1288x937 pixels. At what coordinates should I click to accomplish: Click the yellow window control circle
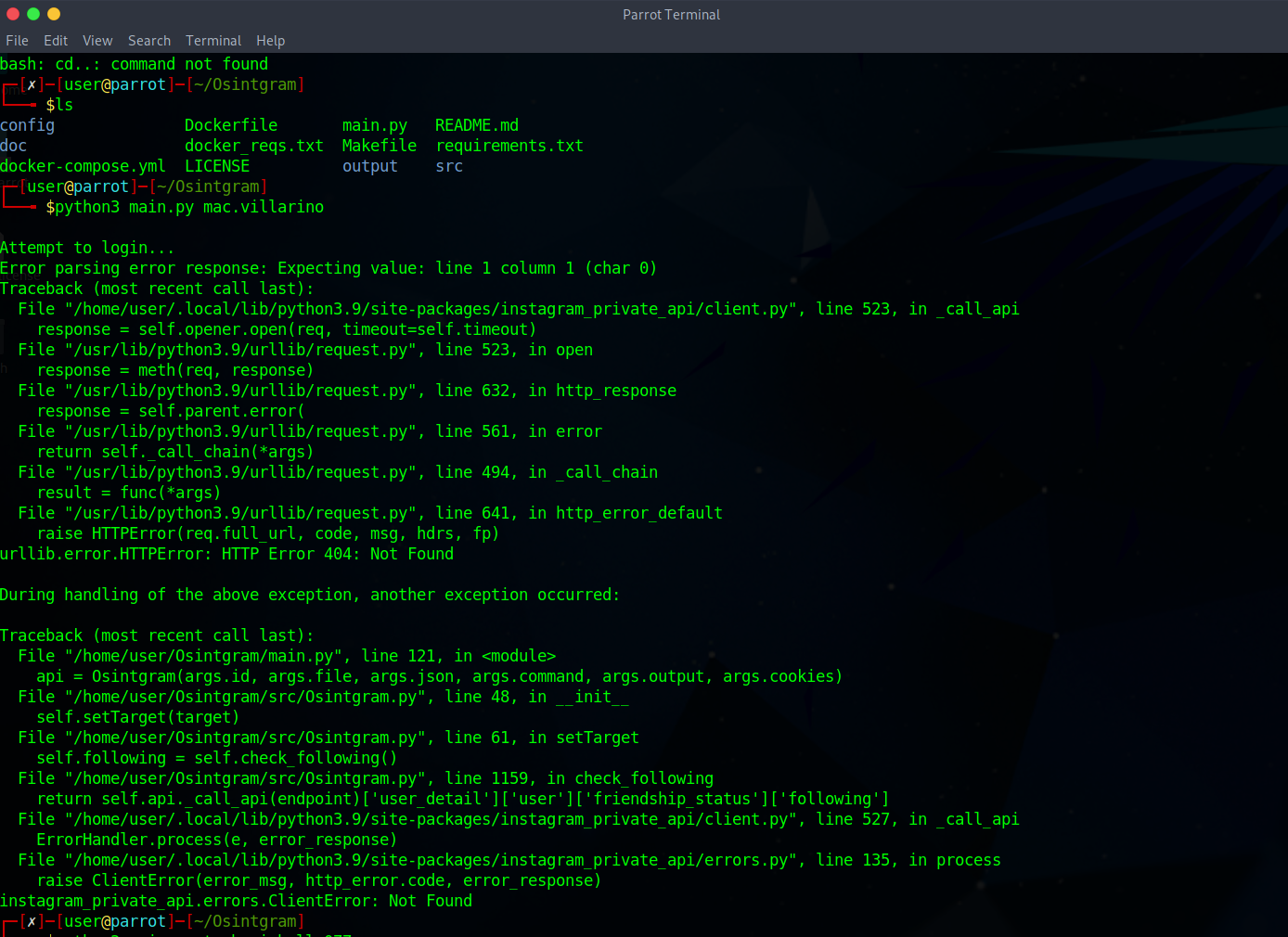tap(52, 14)
